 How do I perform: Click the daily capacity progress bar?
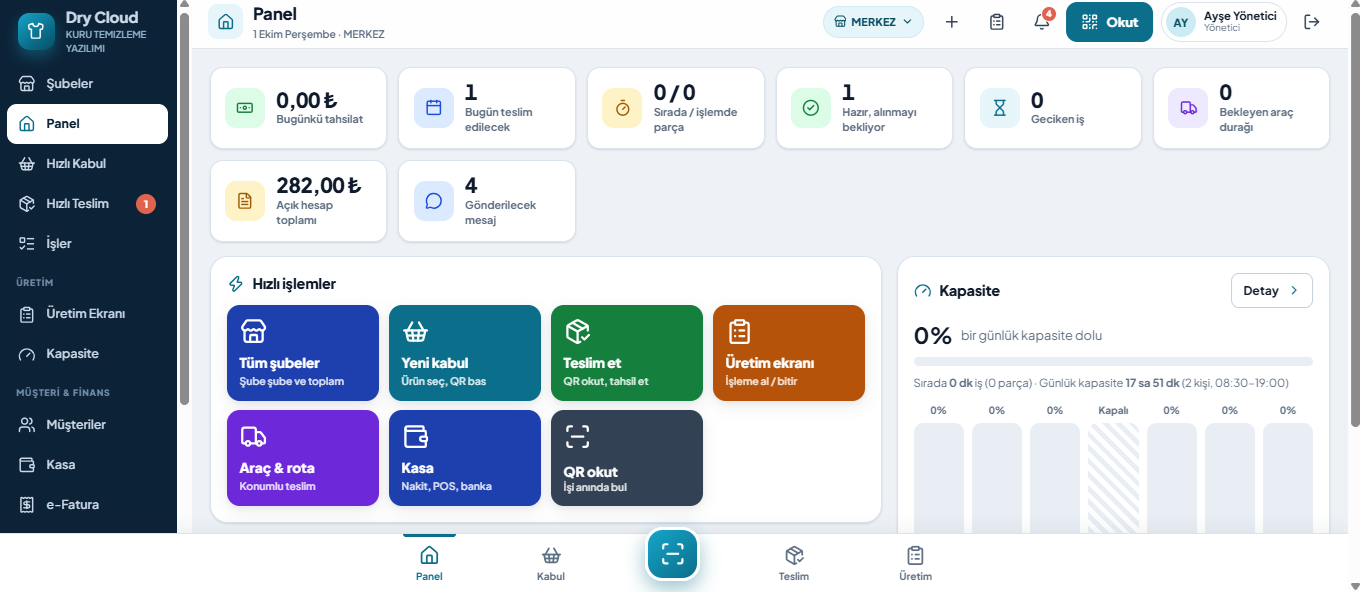1113,361
